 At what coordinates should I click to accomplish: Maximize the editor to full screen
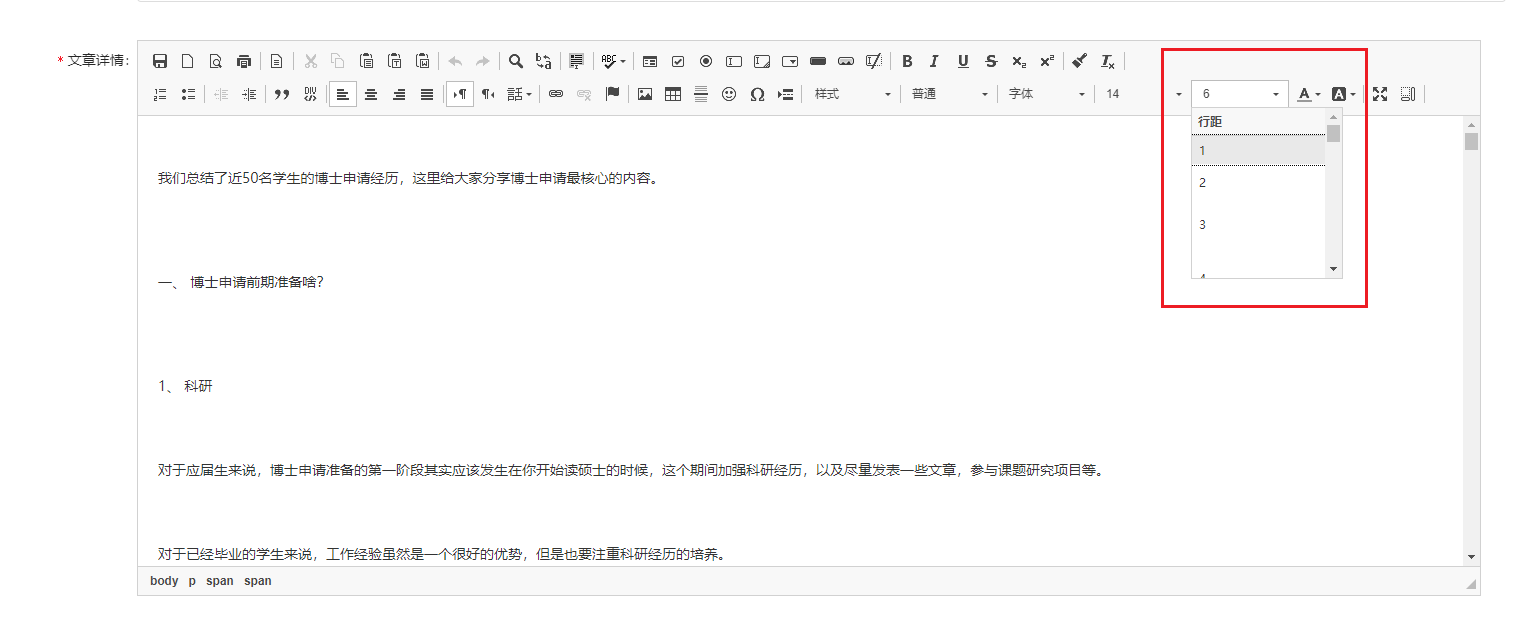coord(1380,93)
